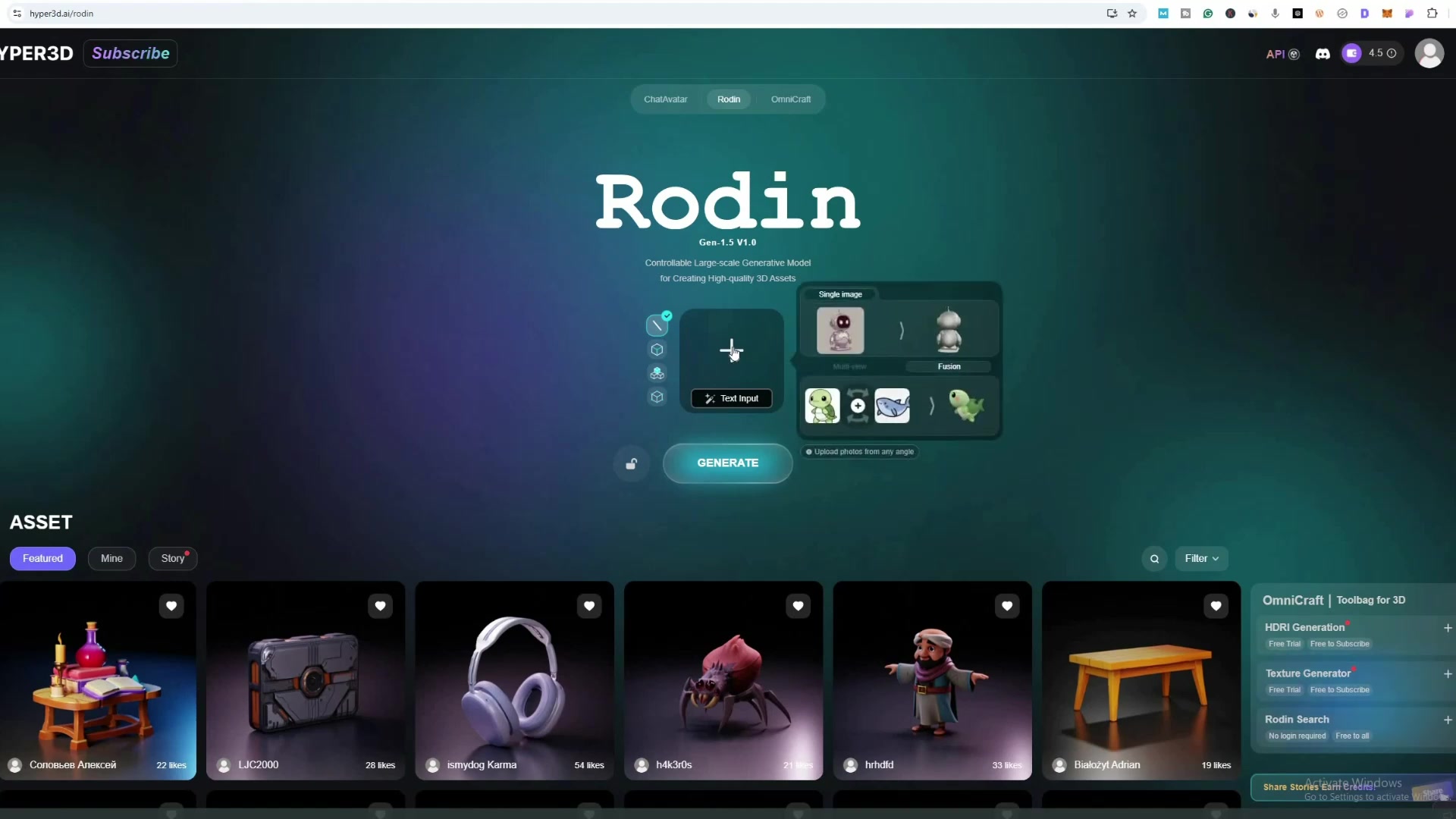Switch to the 3D cube mesh input mode
This screenshot has width=1456, height=819.
pos(657,350)
